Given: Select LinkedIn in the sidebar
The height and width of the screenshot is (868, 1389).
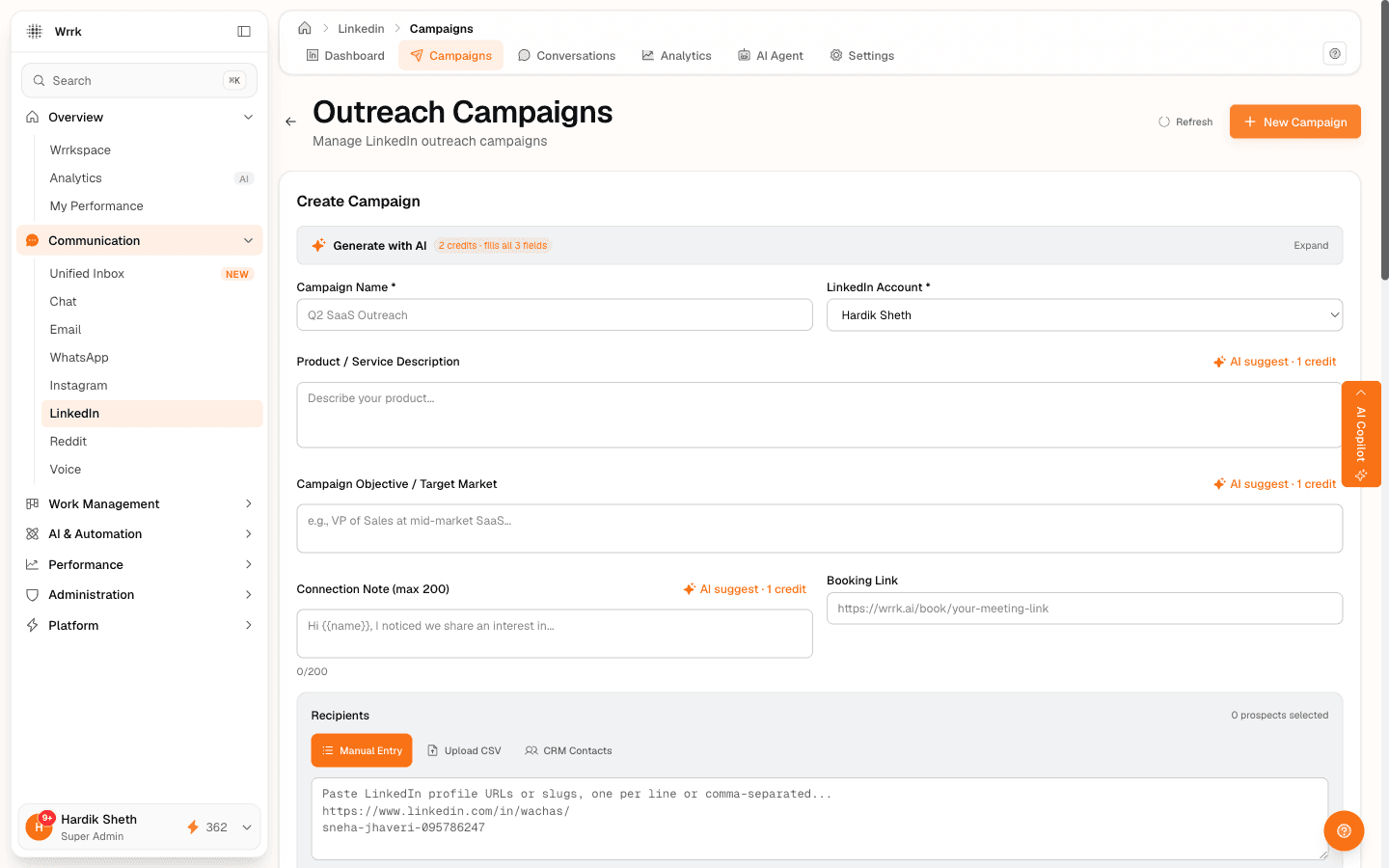Looking at the screenshot, I should pyautogui.click(x=151, y=414).
